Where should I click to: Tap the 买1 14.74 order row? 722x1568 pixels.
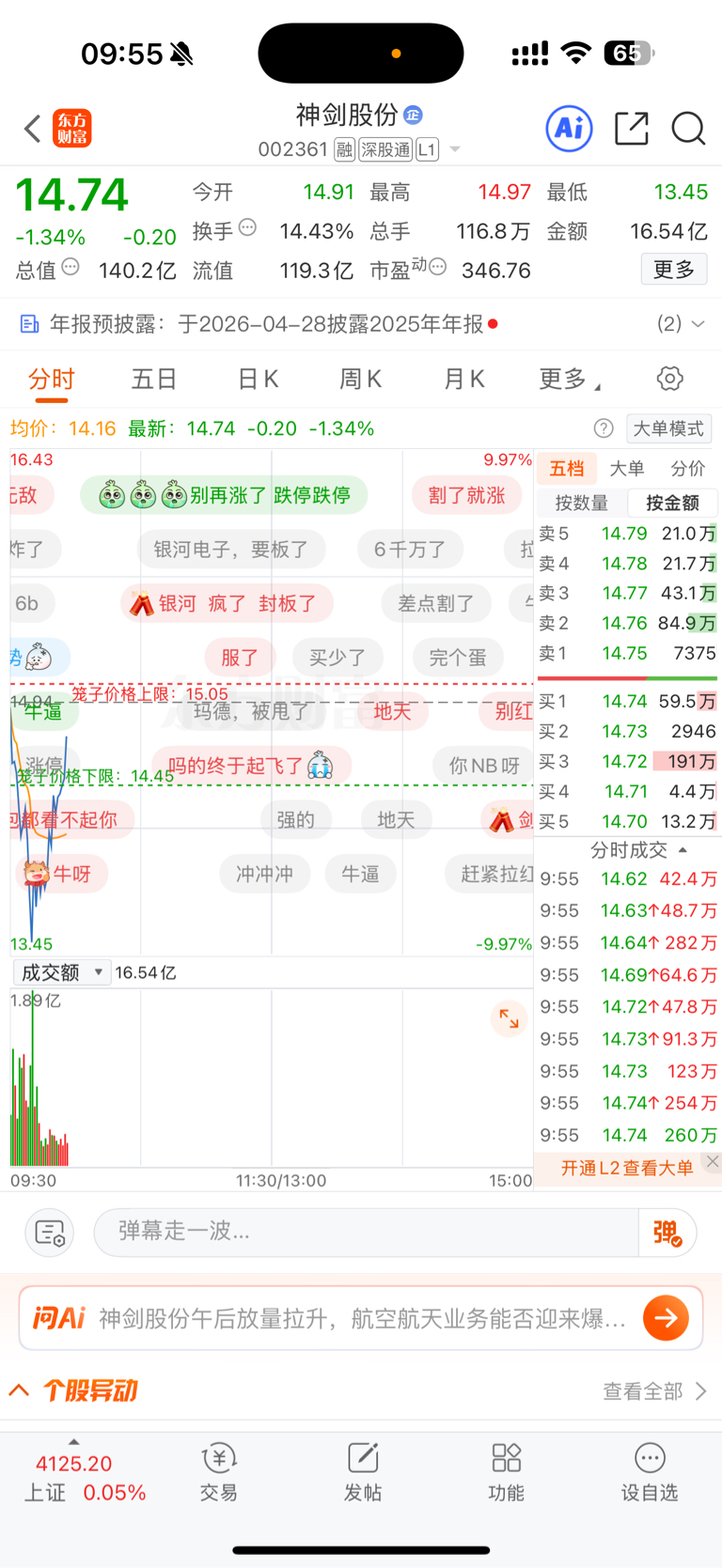tap(627, 701)
